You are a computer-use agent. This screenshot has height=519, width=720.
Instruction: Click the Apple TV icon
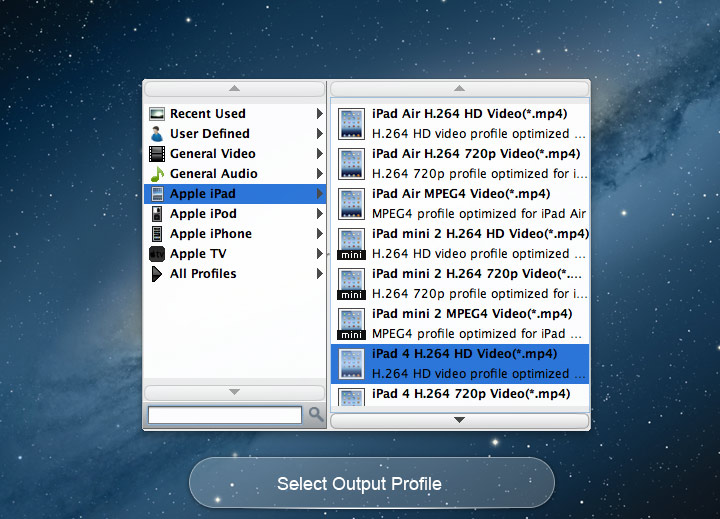(157, 254)
